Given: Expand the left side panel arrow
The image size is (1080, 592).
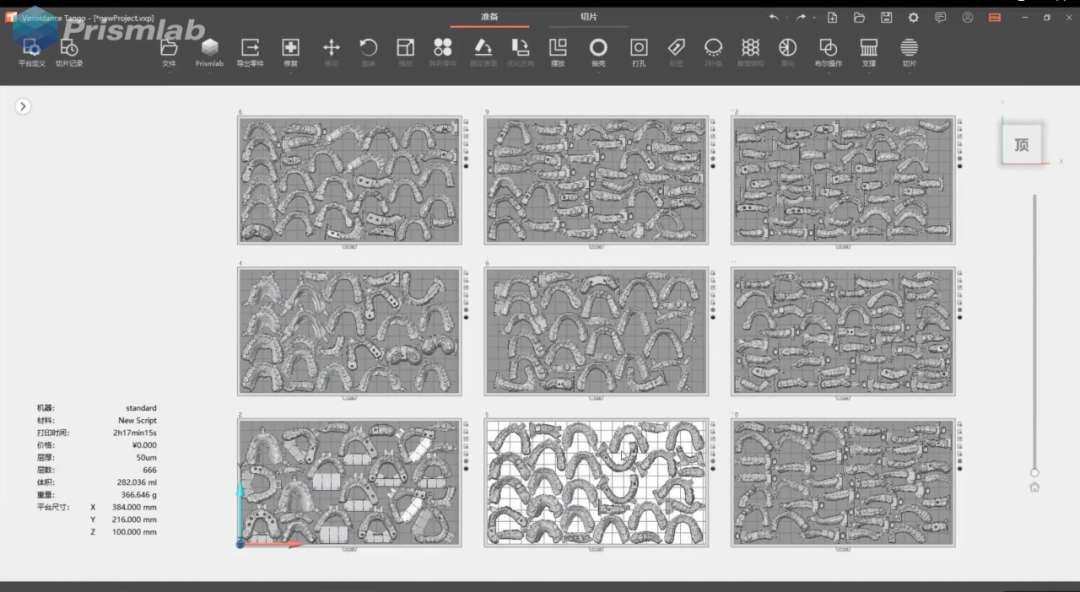Looking at the screenshot, I should [23, 106].
